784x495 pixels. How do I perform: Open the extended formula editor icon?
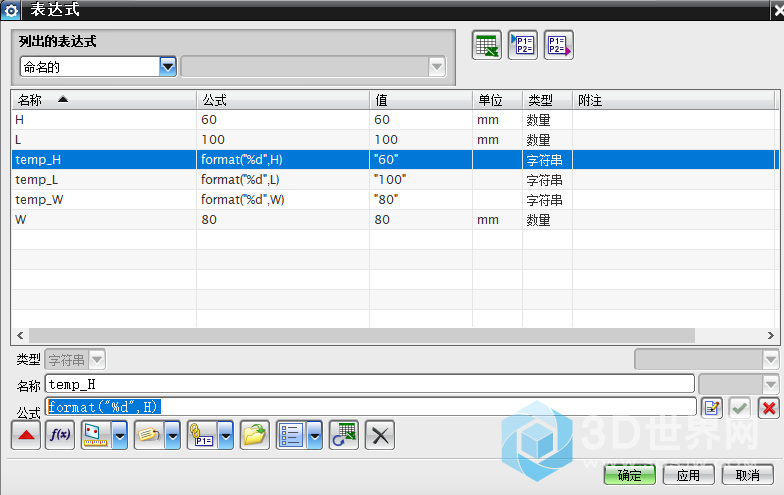click(711, 407)
